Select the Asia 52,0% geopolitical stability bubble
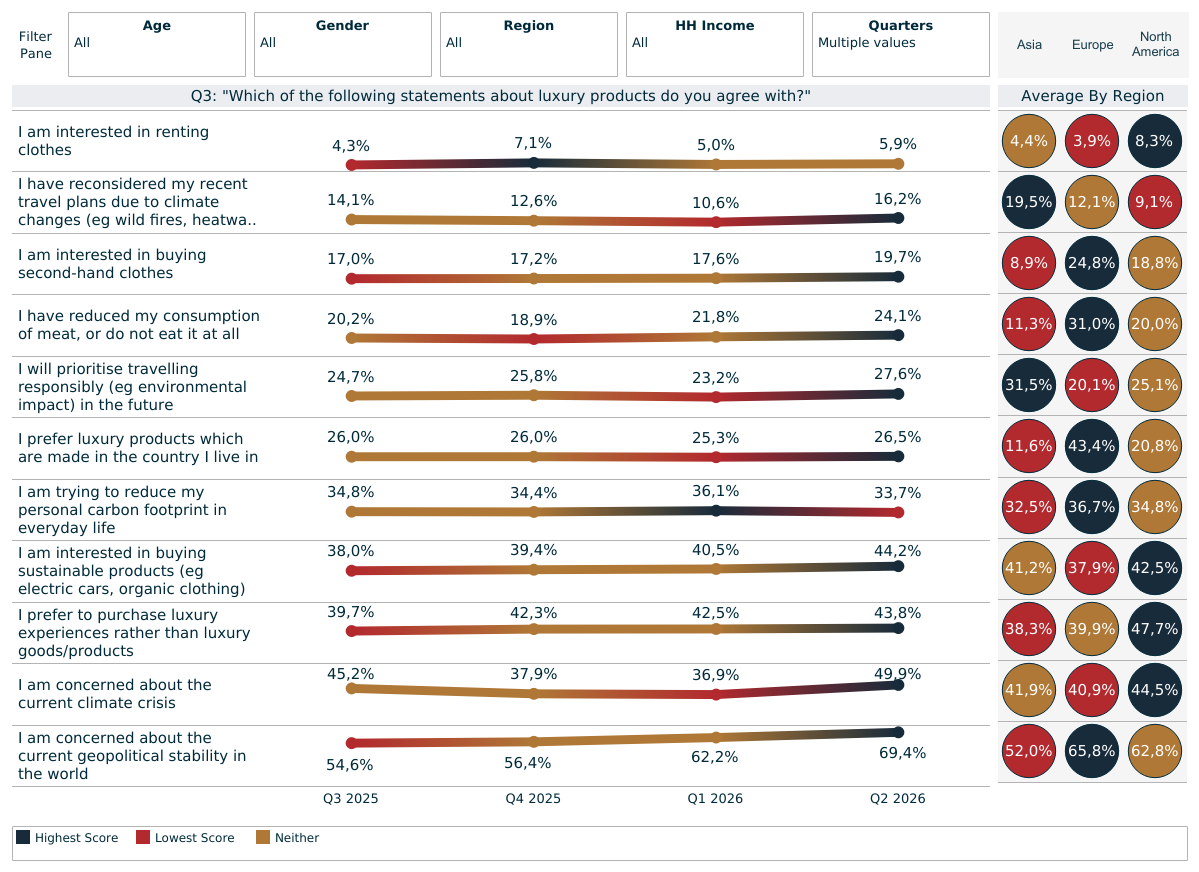1199x872 pixels. [1028, 751]
